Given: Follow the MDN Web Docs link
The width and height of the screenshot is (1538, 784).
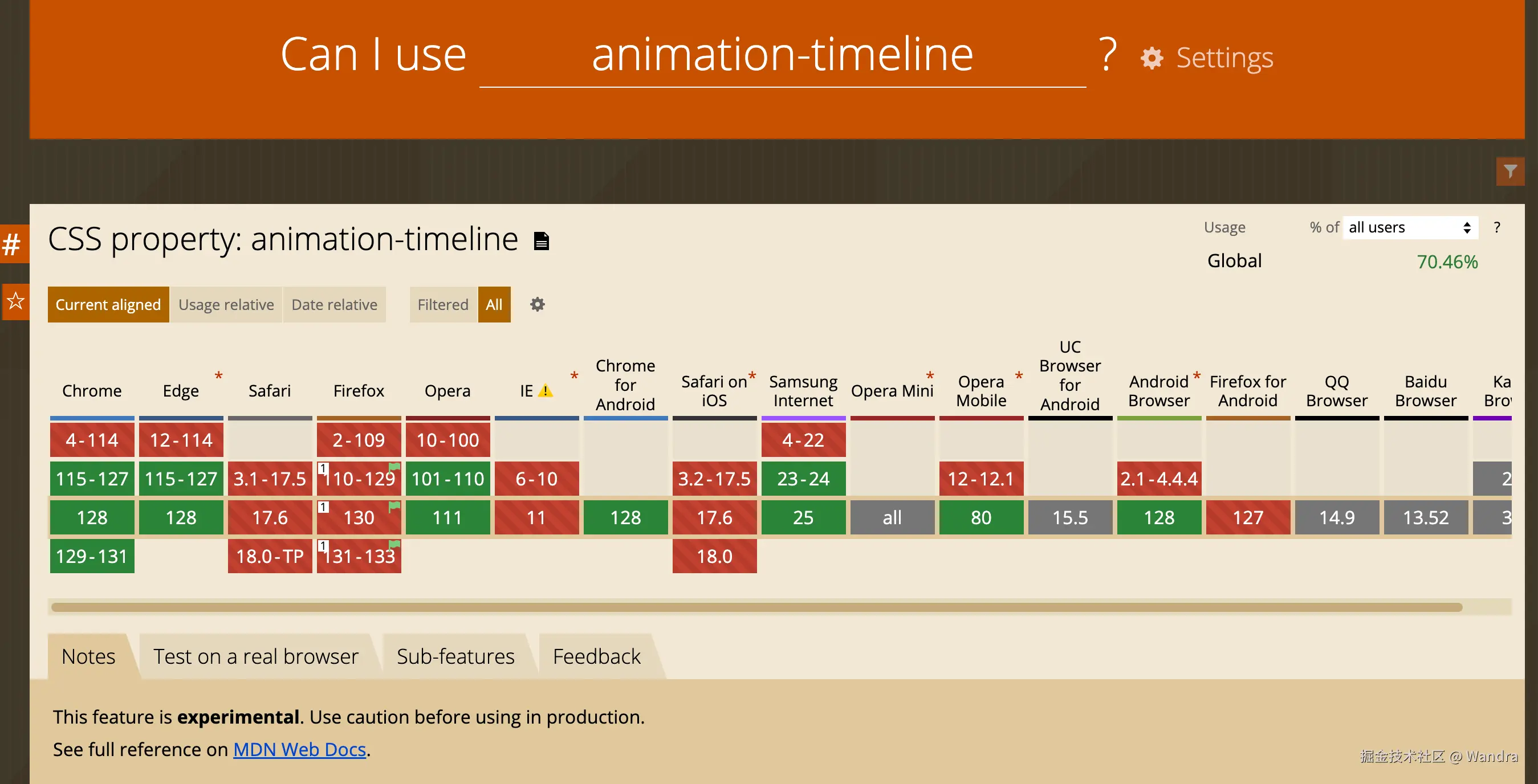Looking at the screenshot, I should tap(299, 749).
